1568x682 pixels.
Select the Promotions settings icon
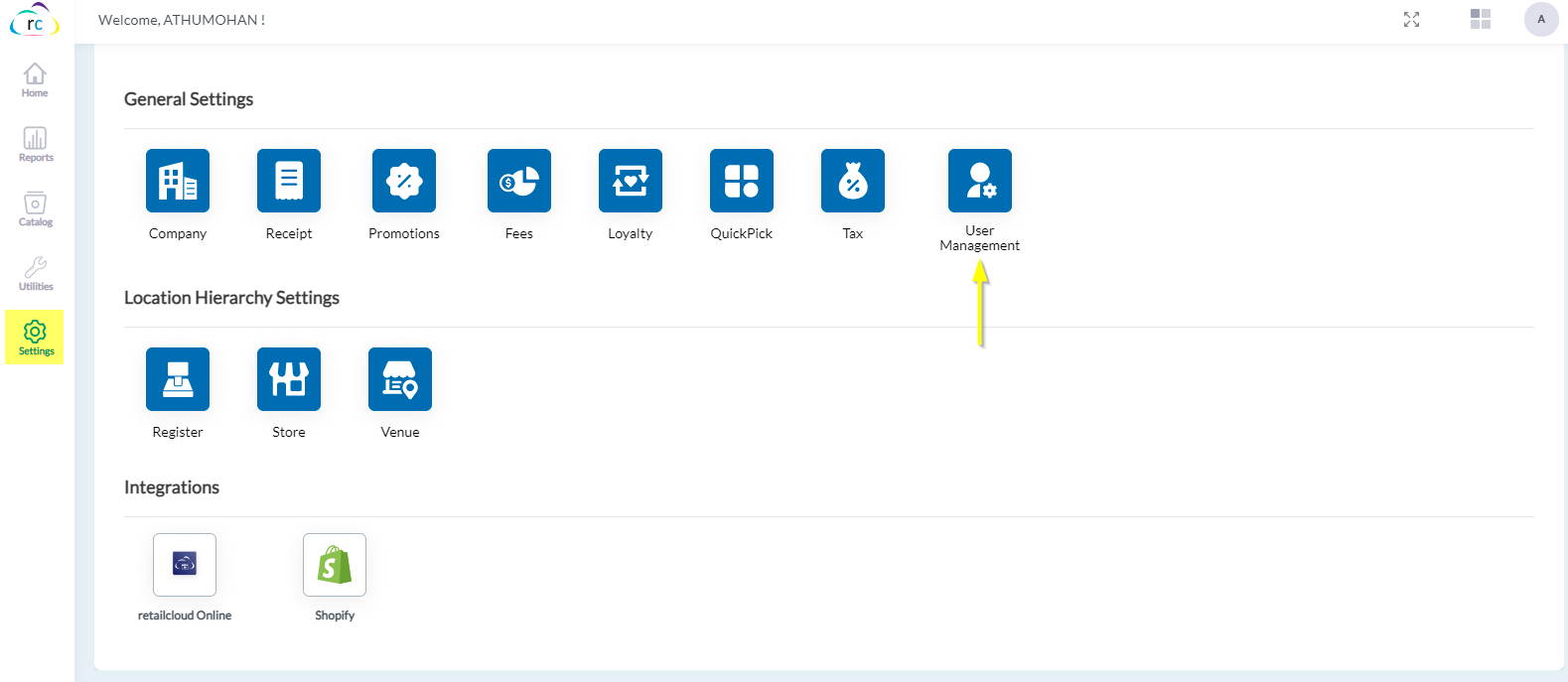click(404, 181)
